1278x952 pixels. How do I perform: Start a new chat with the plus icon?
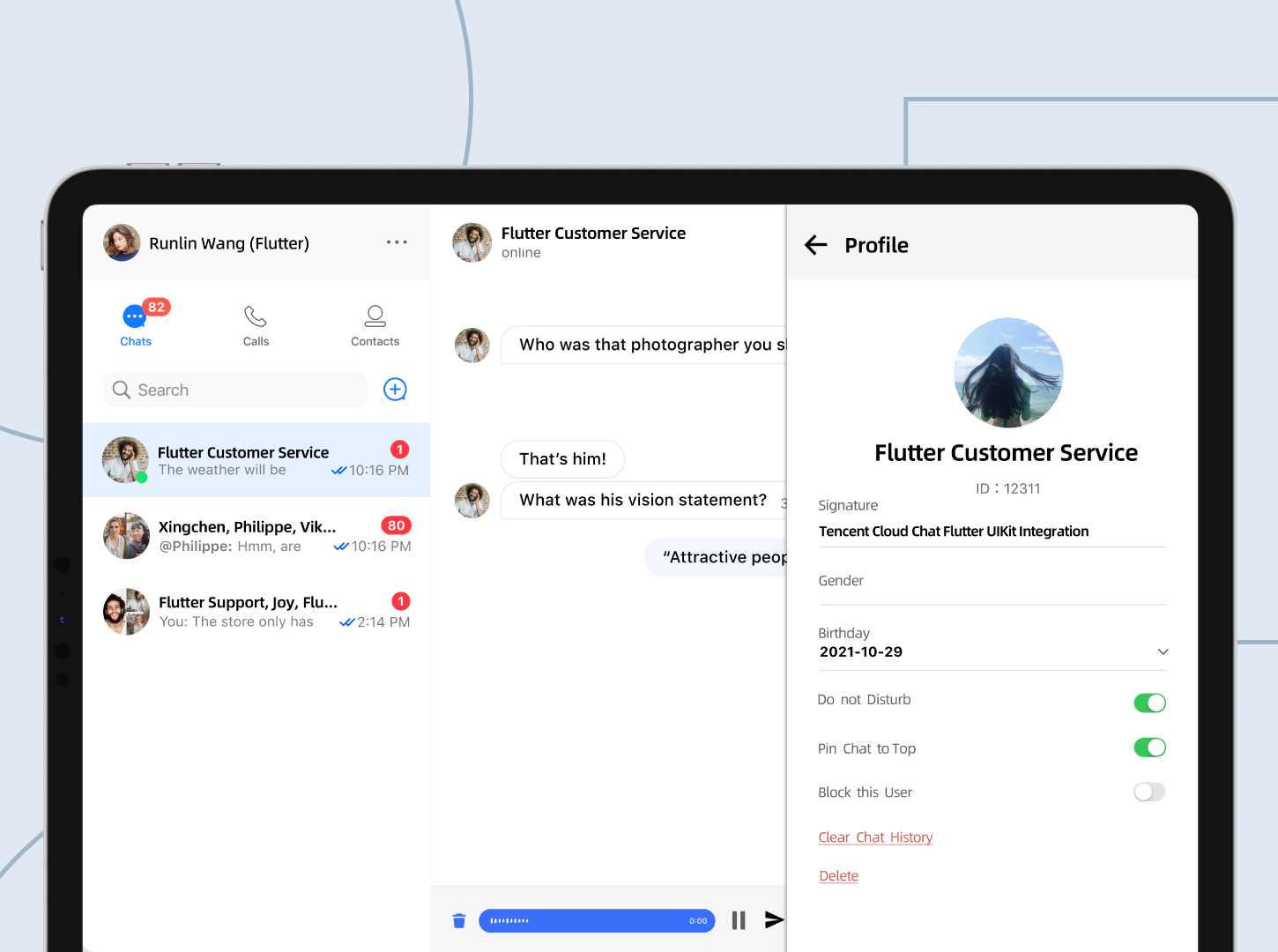click(x=395, y=389)
